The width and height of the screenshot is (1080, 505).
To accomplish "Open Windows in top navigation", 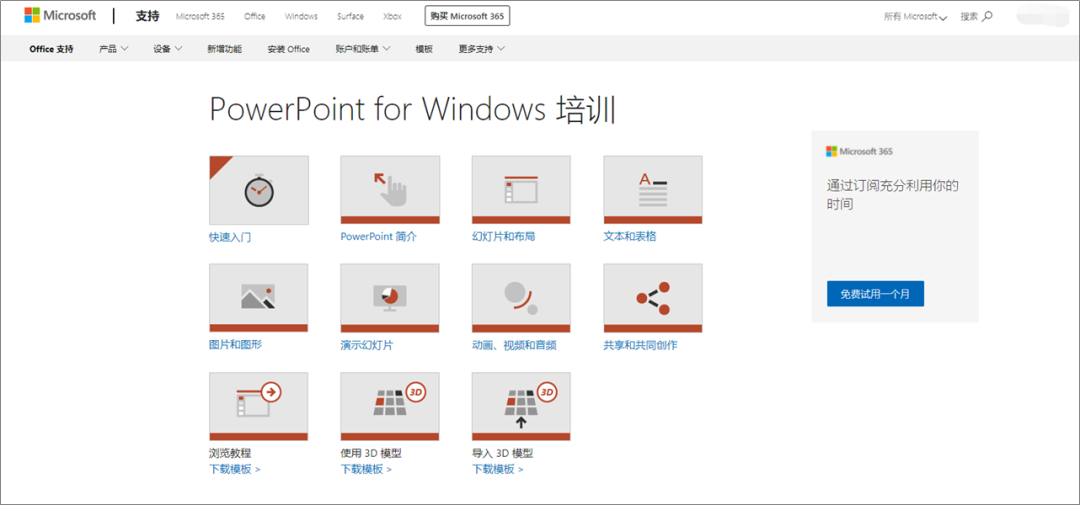I will 301,17.
